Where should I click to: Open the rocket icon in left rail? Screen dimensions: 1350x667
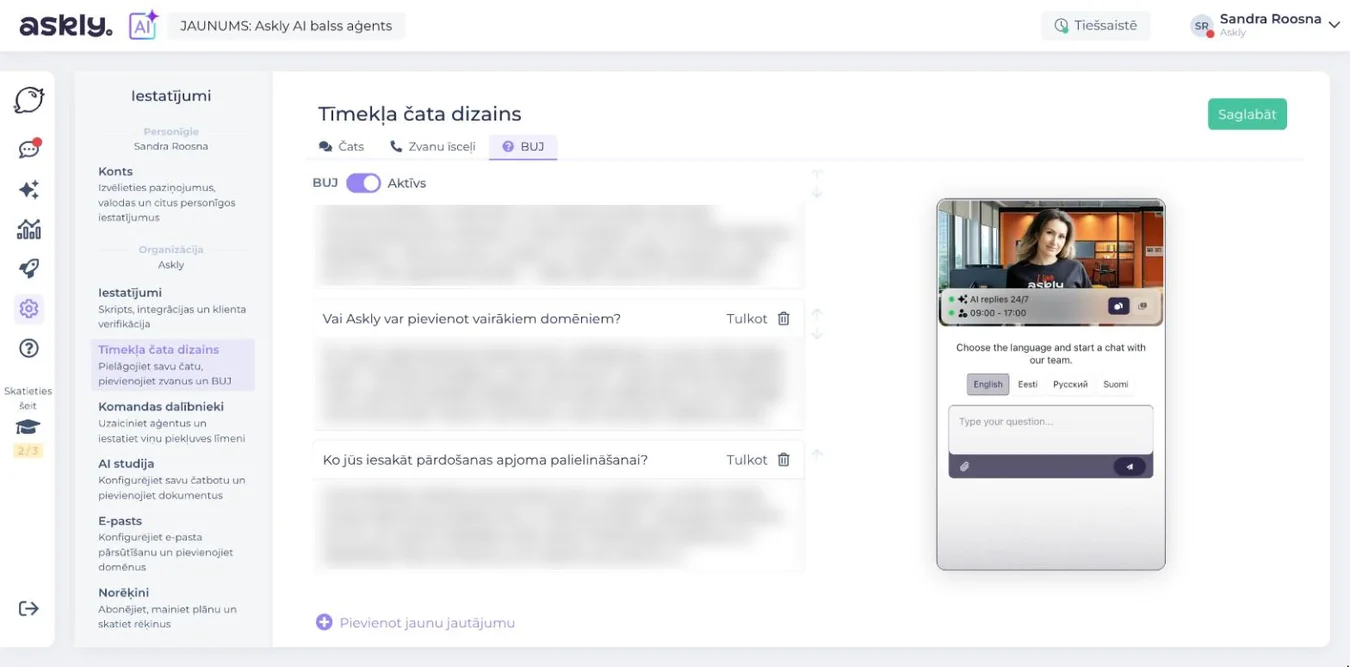(x=29, y=269)
